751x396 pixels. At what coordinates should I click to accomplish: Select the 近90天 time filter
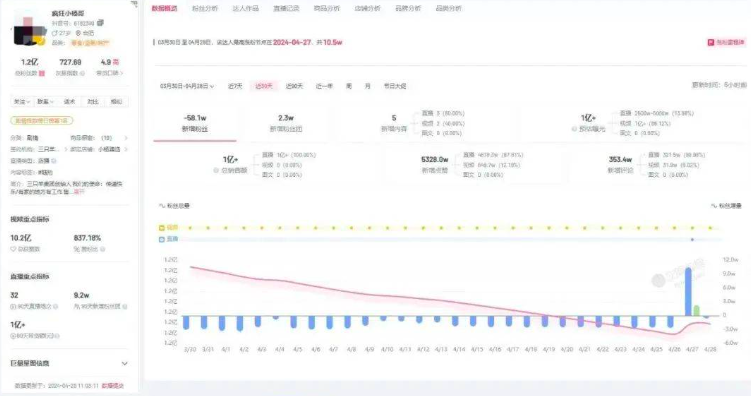click(x=294, y=86)
